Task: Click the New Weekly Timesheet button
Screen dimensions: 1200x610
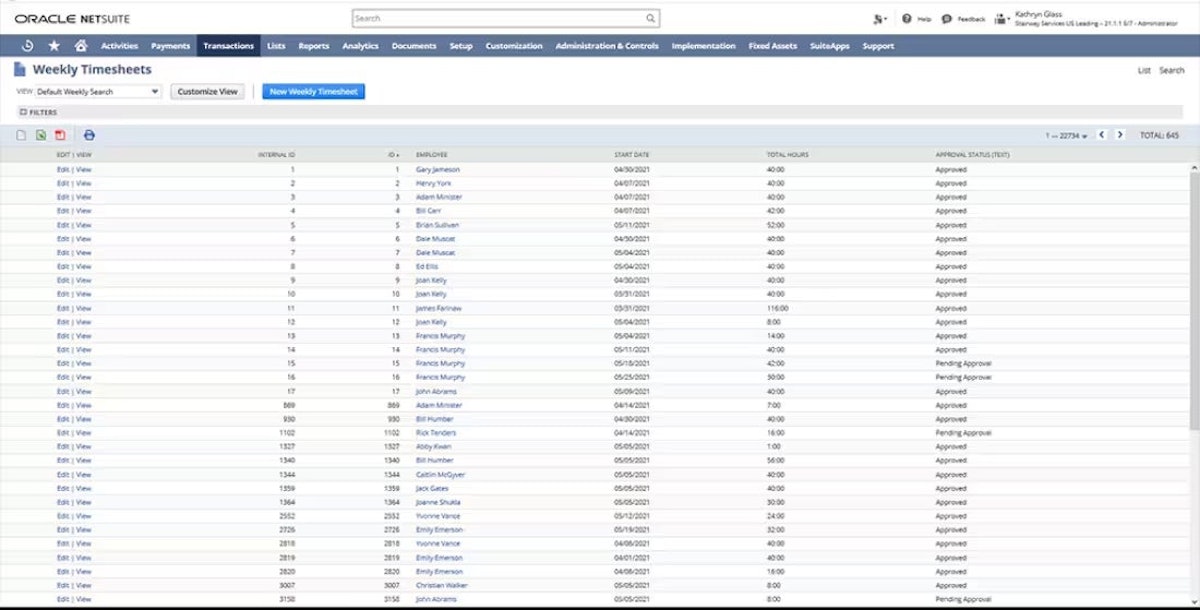Action: pyautogui.click(x=313, y=91)
